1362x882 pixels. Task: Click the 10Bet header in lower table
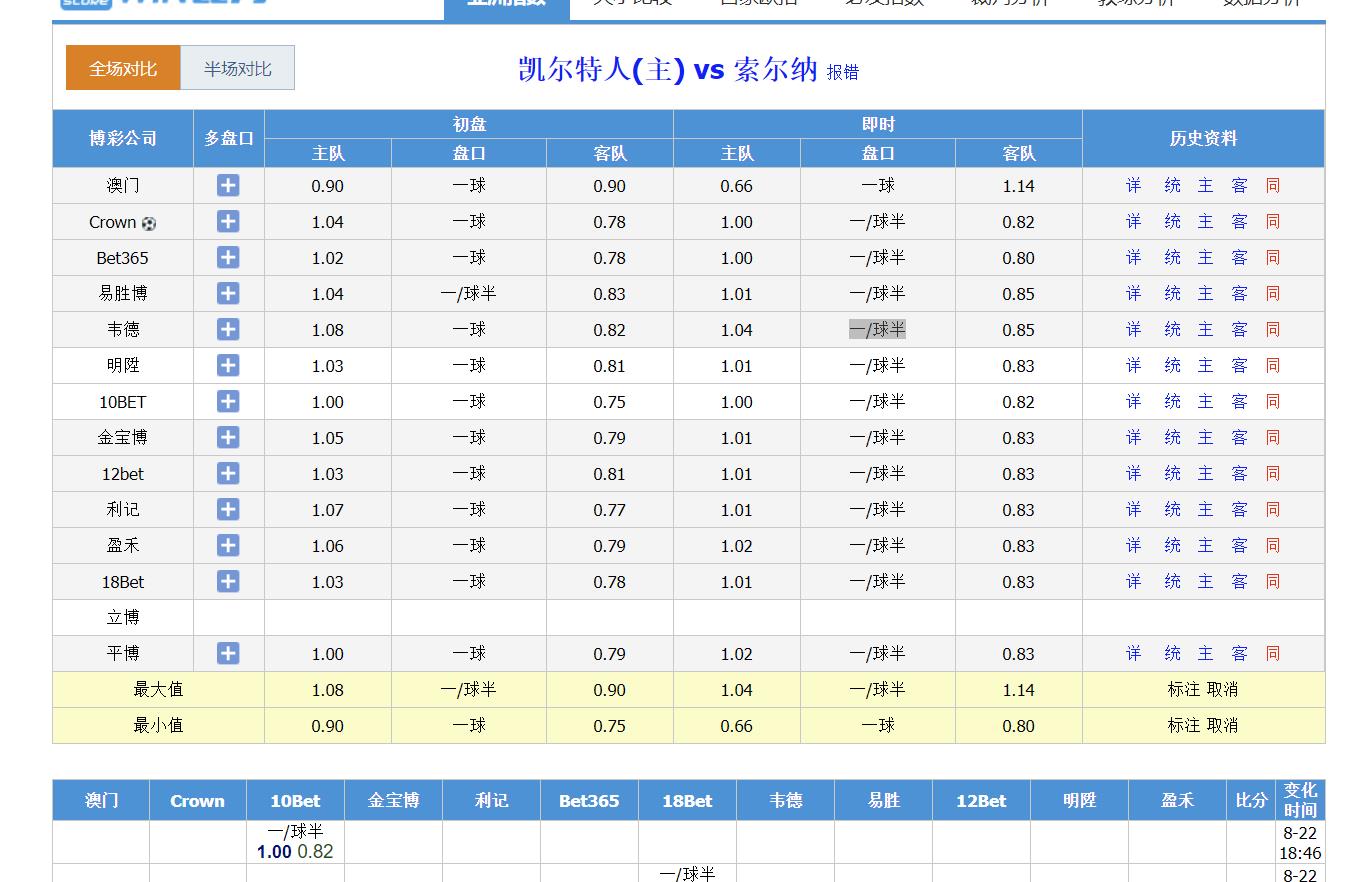click(x=295, y=800)
